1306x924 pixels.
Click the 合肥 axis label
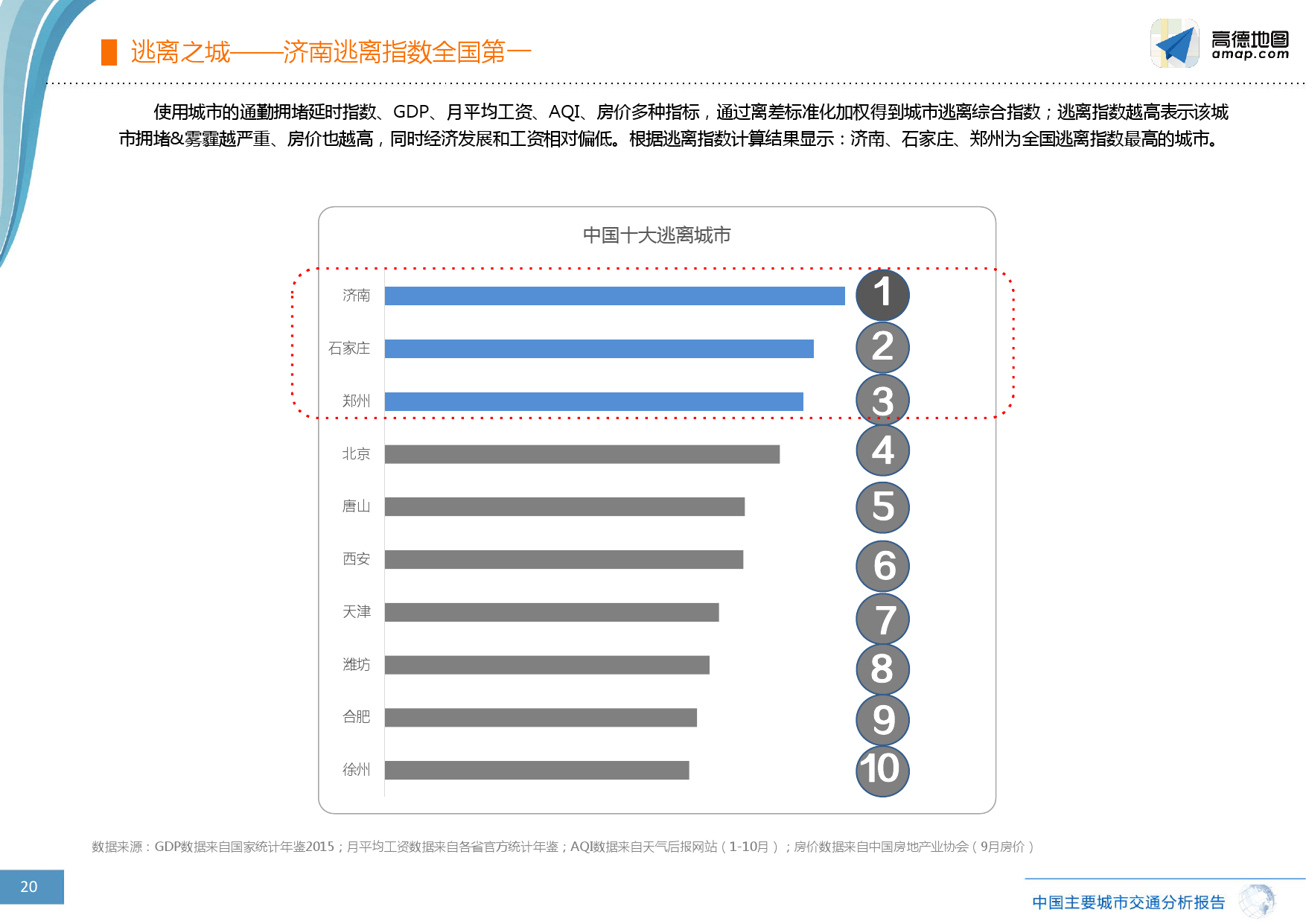(x=356, y=717)
